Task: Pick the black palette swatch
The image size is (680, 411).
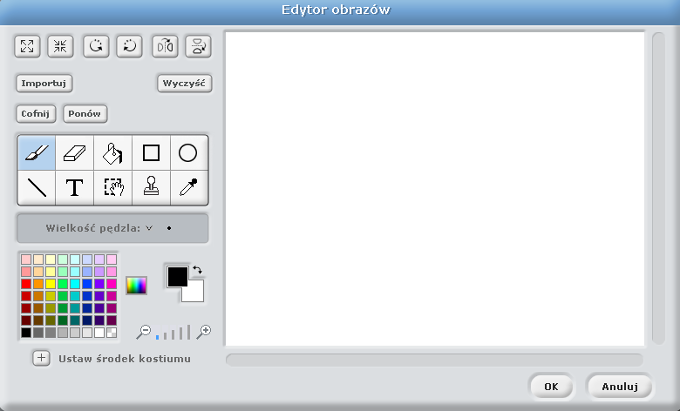Action: click(x=26, y=333)
